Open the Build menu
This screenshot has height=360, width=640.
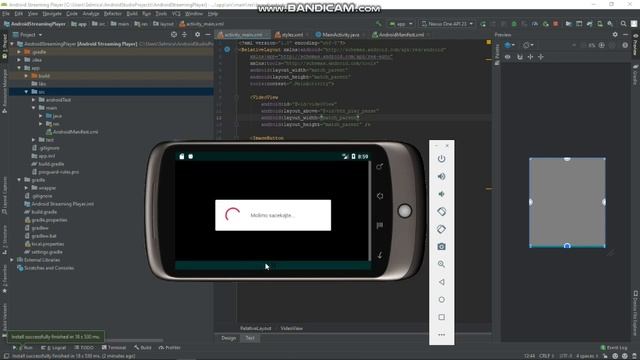point(132,13)
